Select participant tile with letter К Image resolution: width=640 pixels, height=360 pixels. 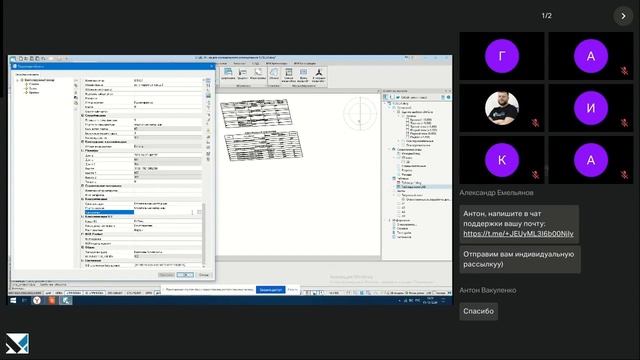pos(502,160)
